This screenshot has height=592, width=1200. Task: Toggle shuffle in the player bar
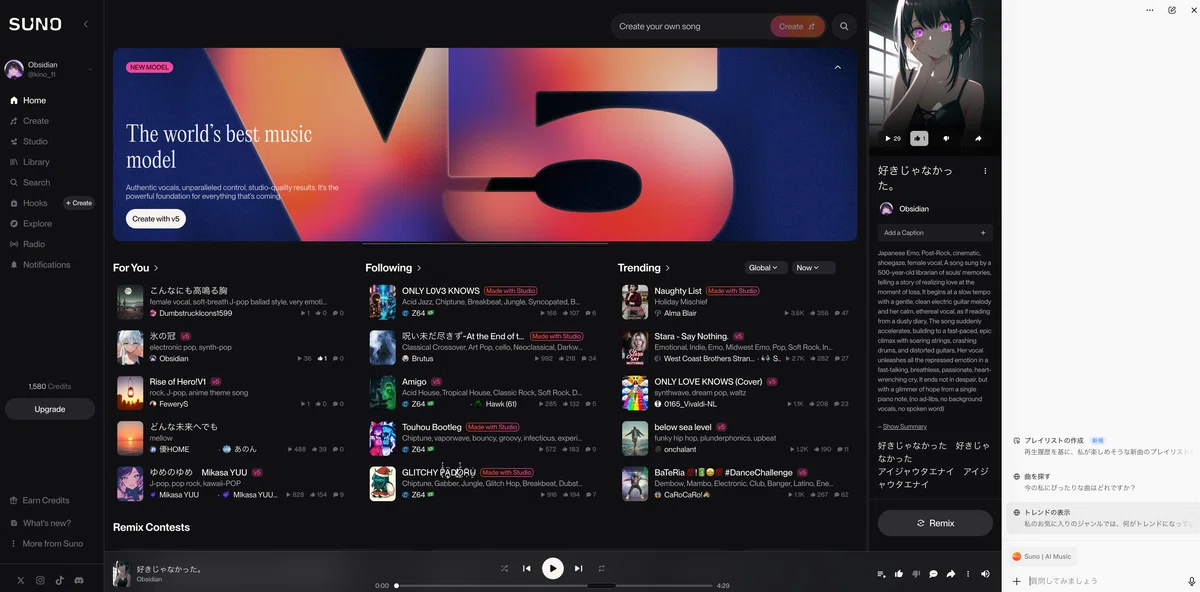point(504,568)
